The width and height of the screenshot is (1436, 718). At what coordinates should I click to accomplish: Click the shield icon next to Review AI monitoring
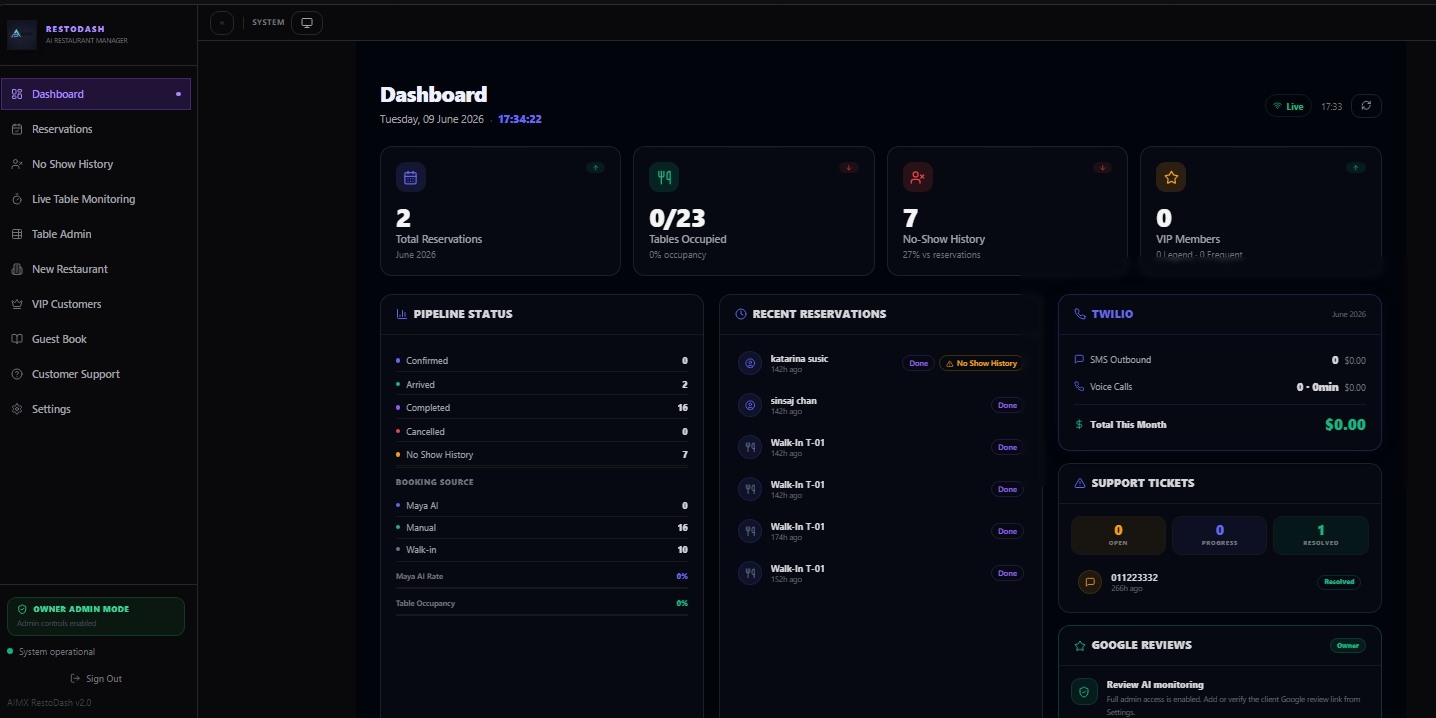1084,692
